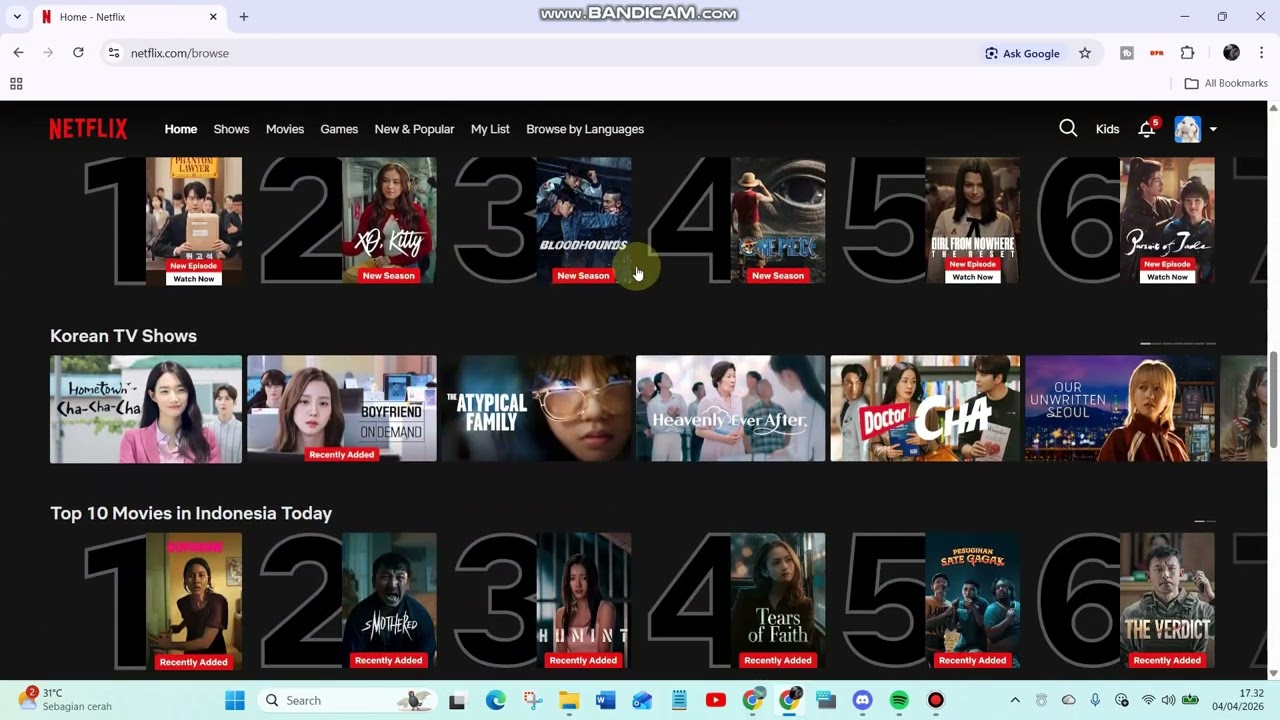Expand the profile menu caret arrow
Screen dimensions: 1280x720
1213,129
